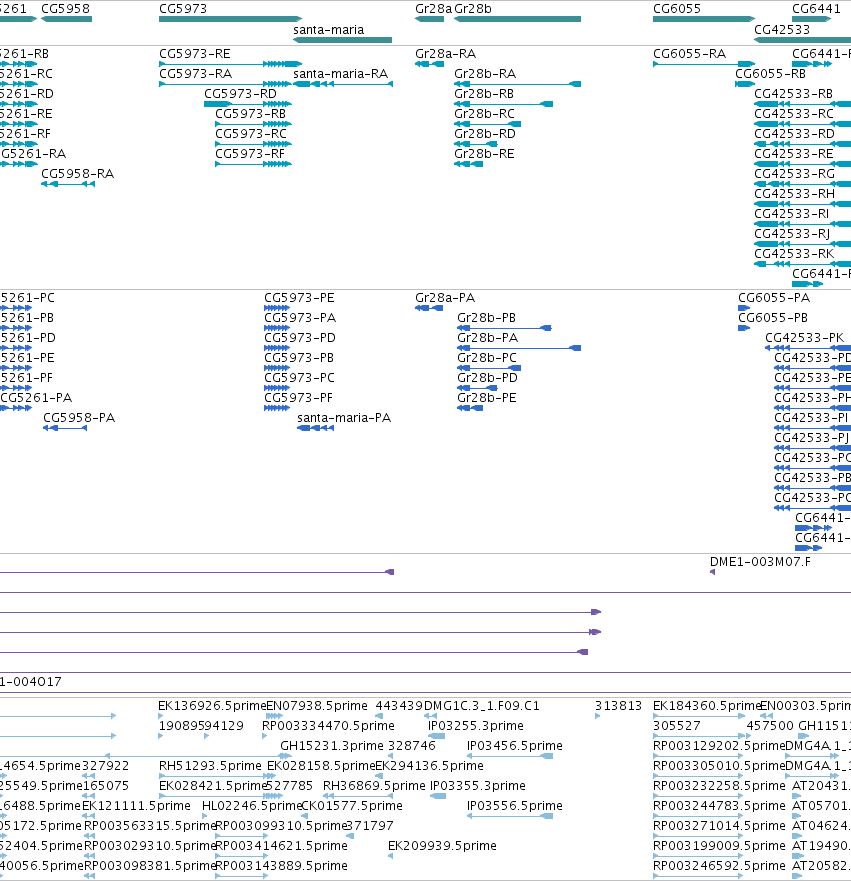This screenshot has width=851, height=881.
Task: Select EST RH36869.5prime
Action: click(374, 785)
